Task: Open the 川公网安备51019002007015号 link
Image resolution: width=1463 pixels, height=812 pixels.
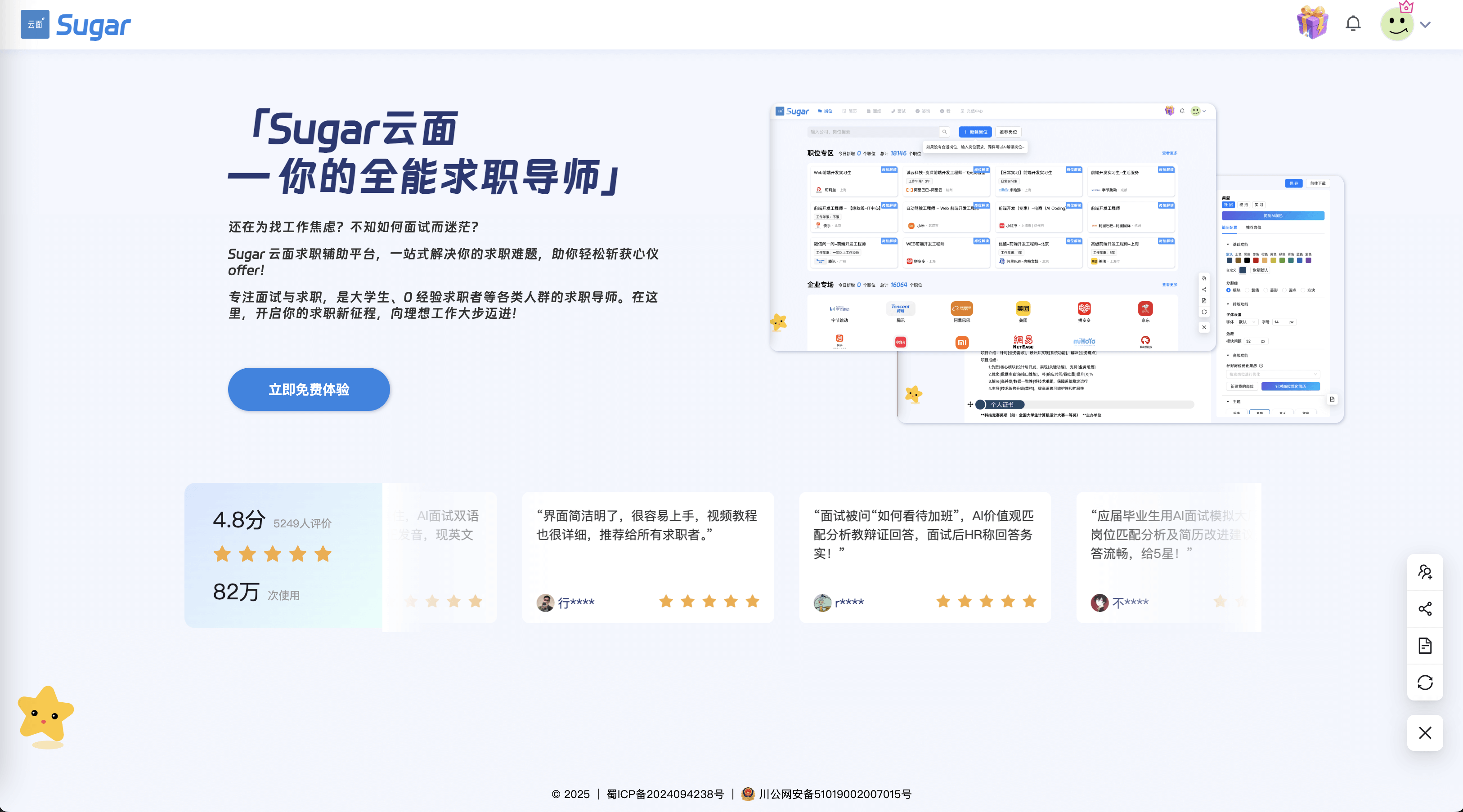Action: [x=835, y=794]
